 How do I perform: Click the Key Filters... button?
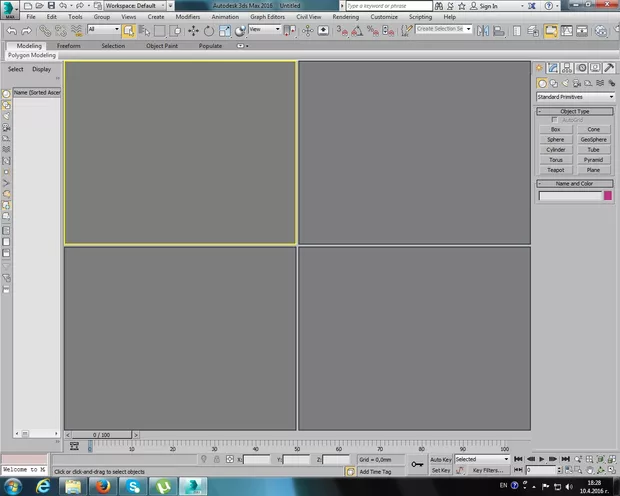pyautogui.click(x=487, y=470)
